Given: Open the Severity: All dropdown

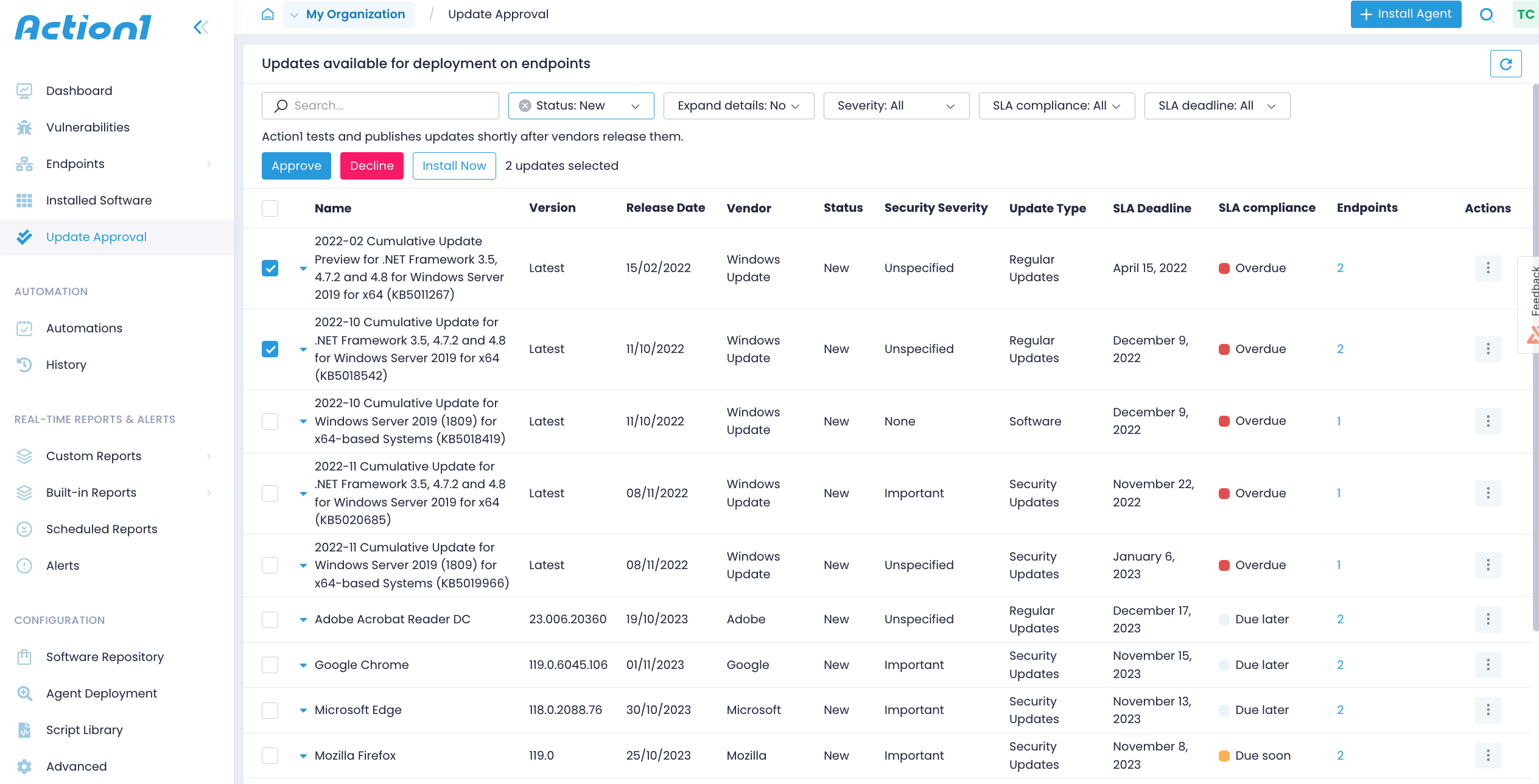Looking at the screenshot, I should tap(896, 106).
